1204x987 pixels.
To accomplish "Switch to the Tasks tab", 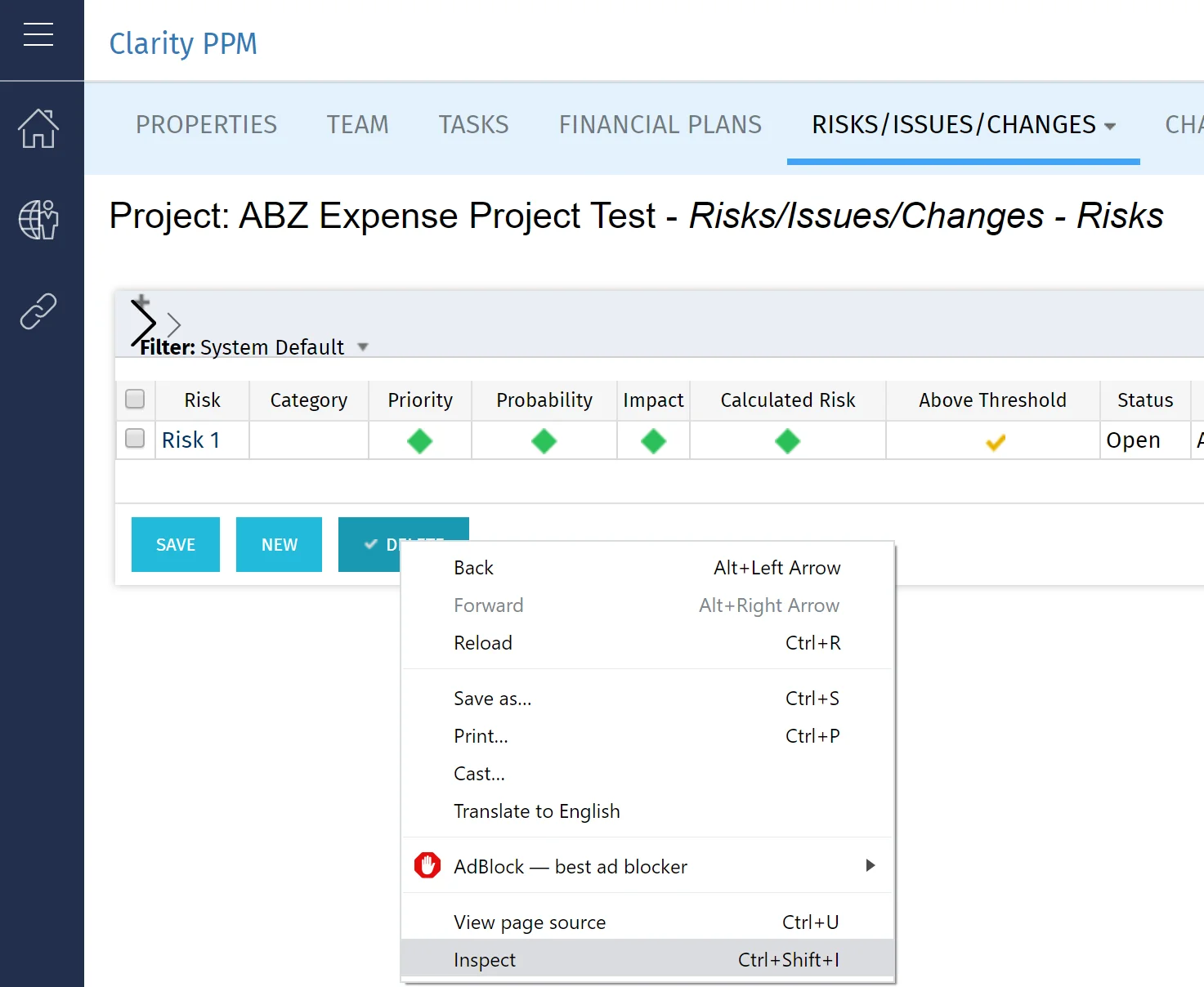I will (474, 125).
